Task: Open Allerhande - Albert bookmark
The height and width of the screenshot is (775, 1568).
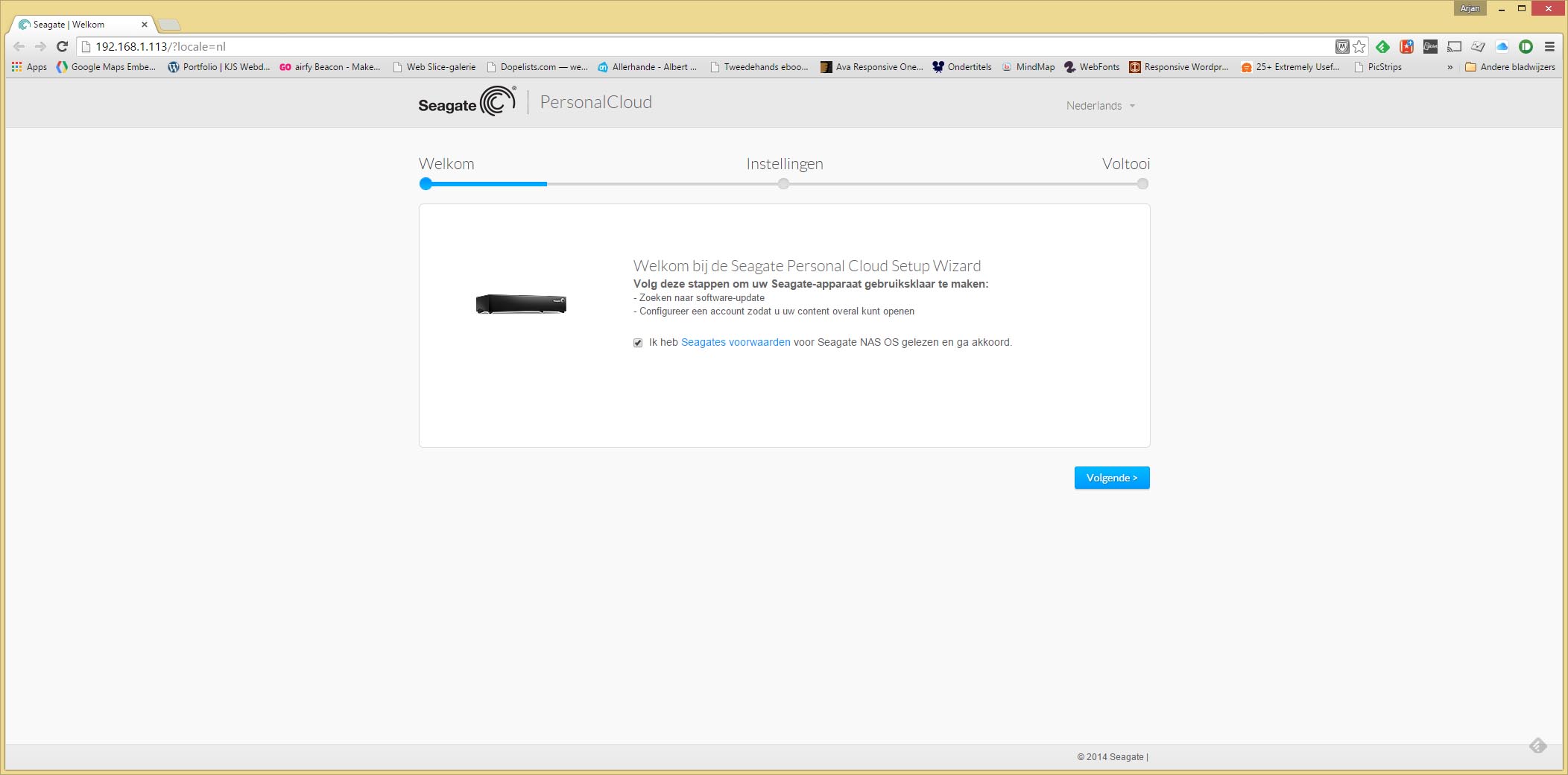Action: tap(648, 67)
